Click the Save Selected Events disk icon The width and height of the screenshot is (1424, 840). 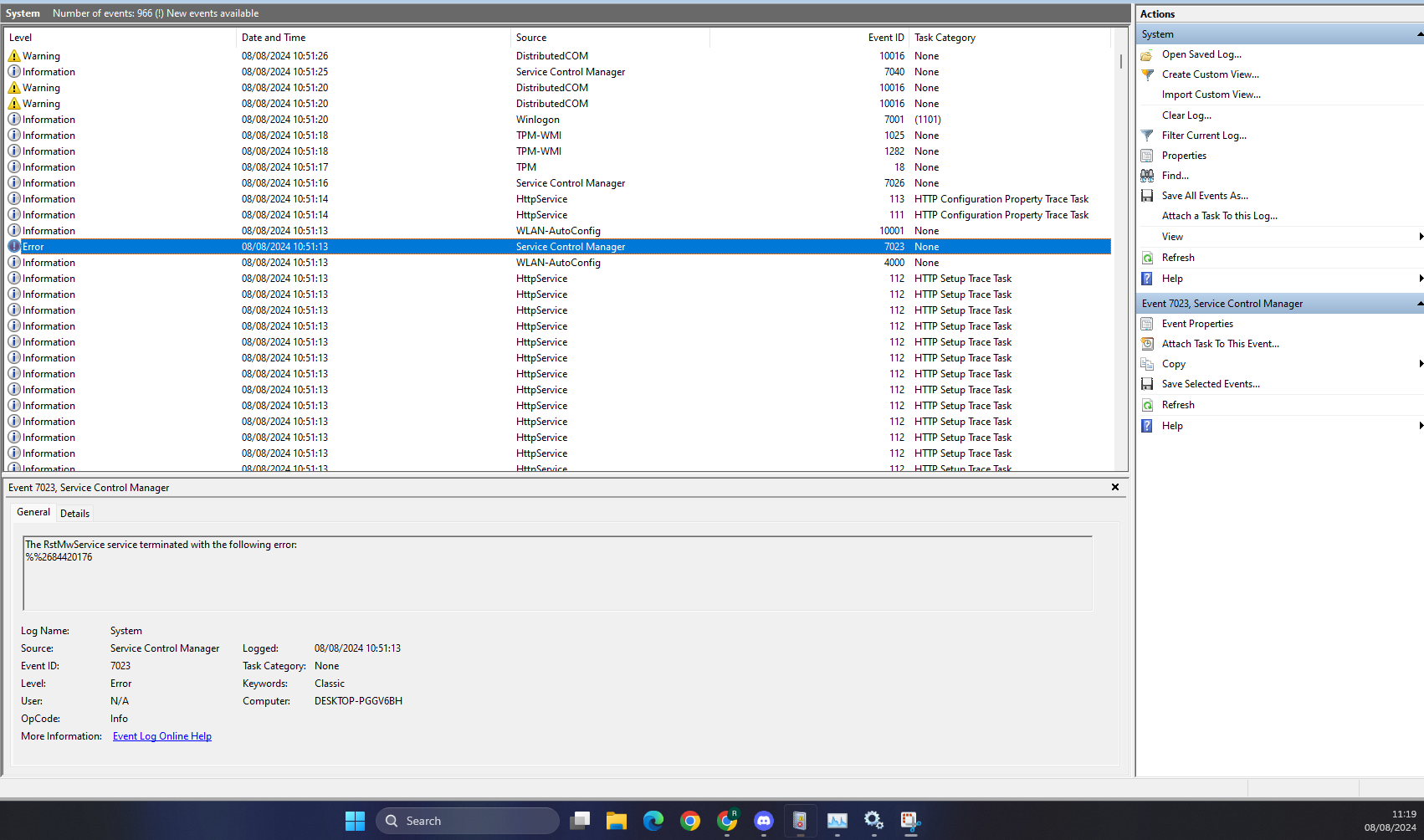pyautogui.click(x=1147, y=384)
